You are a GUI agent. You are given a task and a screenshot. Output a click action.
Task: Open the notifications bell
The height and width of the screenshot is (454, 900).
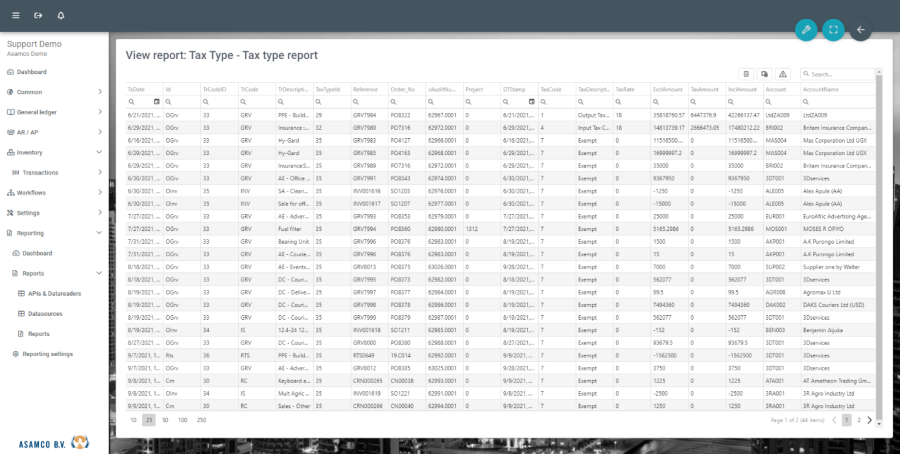(x=61, y=16)
